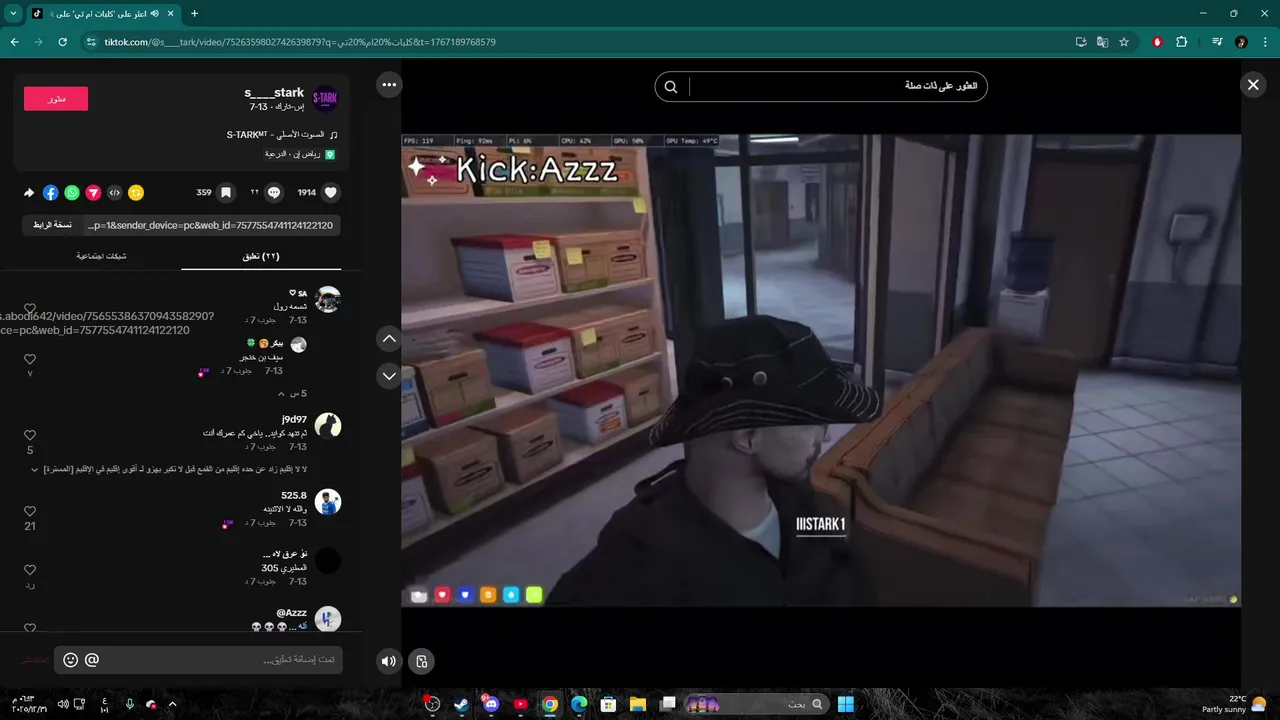The height and width of the screenshot is (720, 1280).
Task: Open the embed code icon
Action: 115,192
